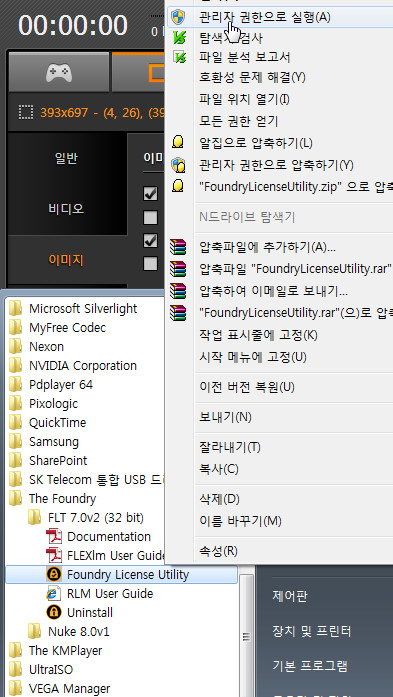Click the 393x697 capture region text
The width and height of the screenshot is (393, 697).
(x=102, y=112)
